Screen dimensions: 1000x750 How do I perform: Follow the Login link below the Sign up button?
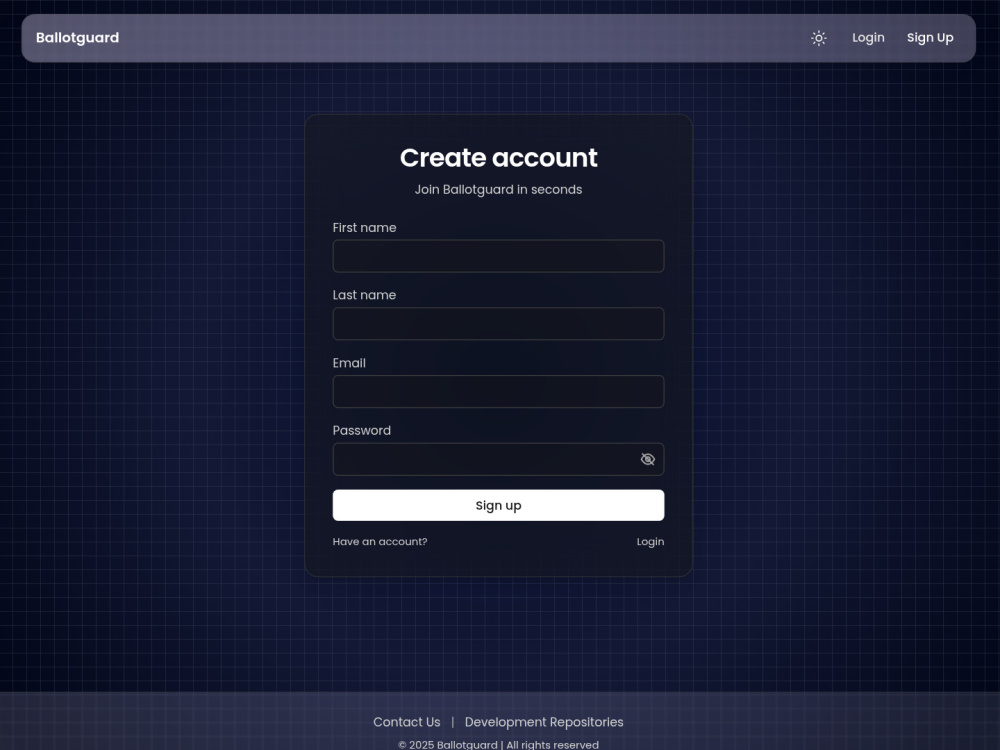(x=650, y=541)
